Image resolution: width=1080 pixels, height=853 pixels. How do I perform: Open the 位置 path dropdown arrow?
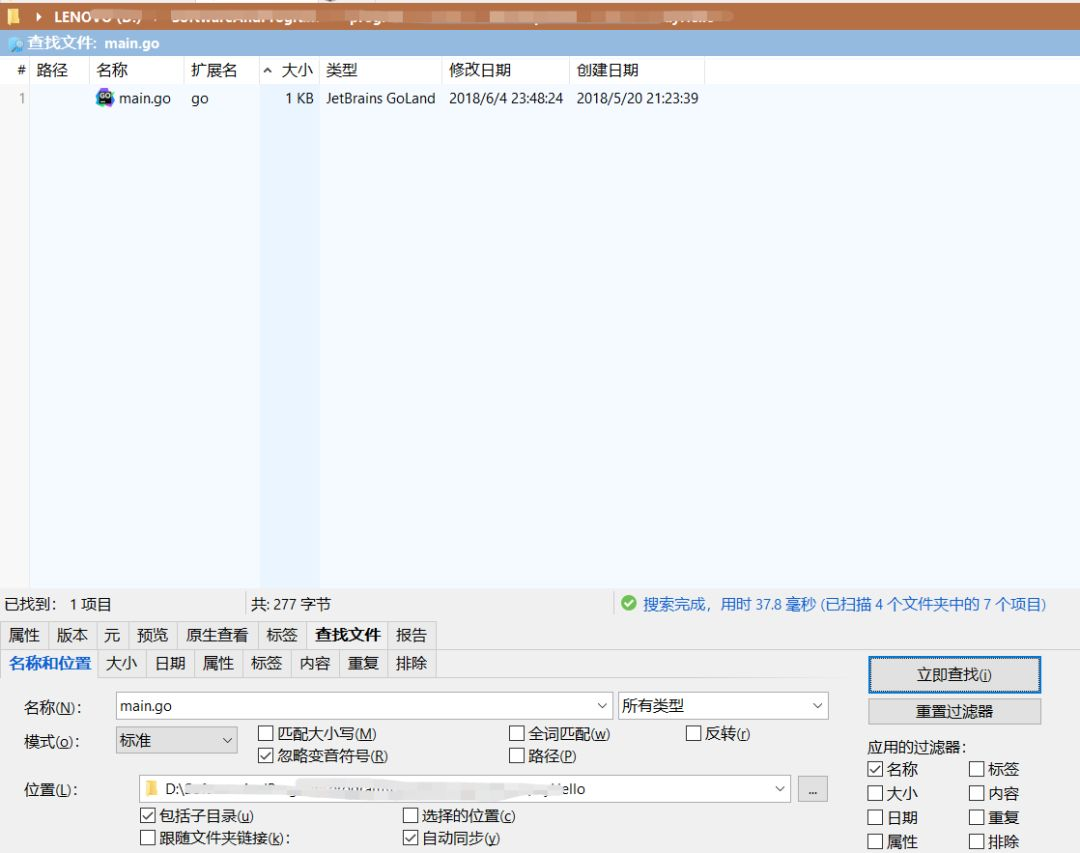coord(780,789)
